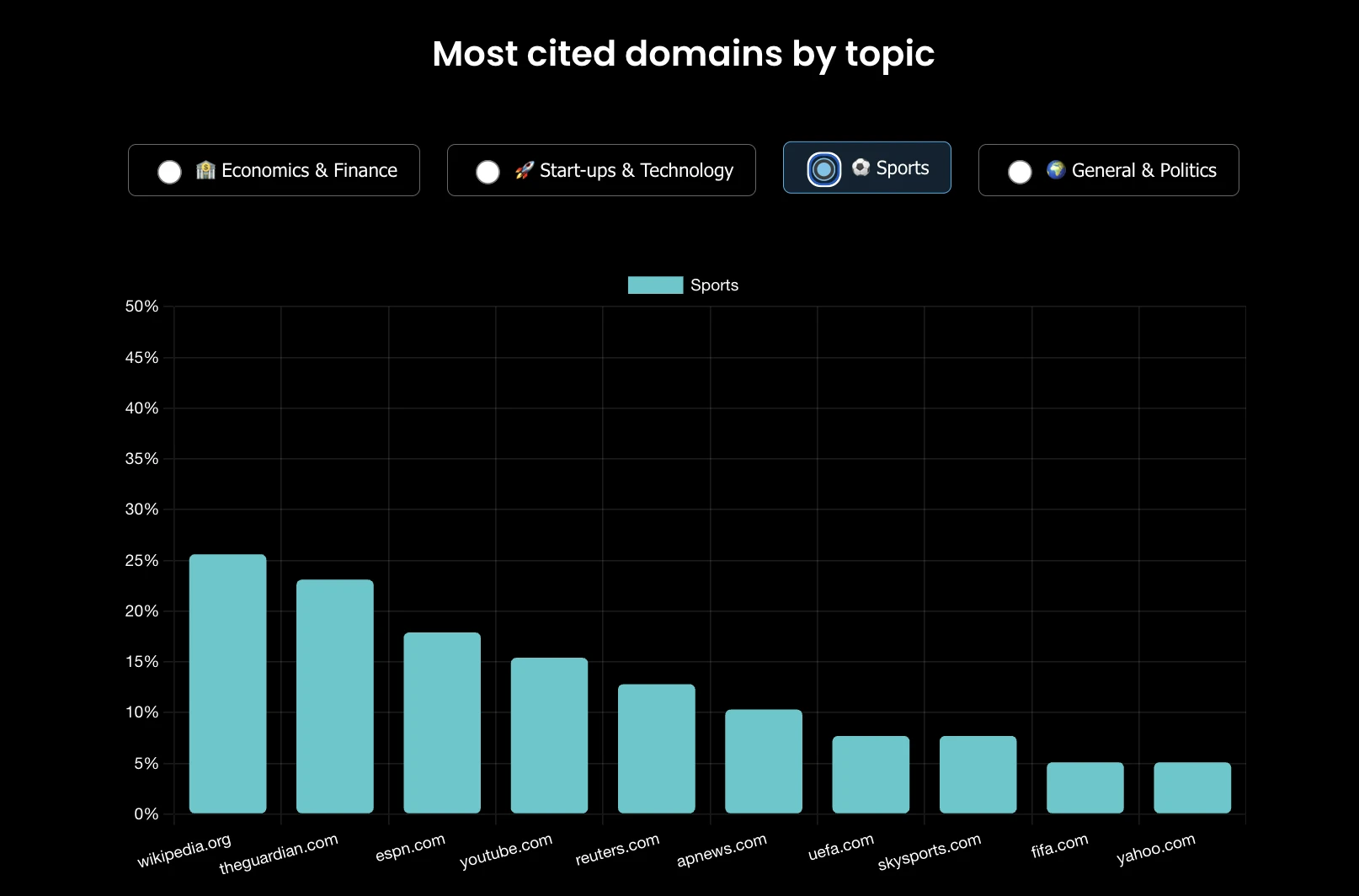Image resolution: width=1359 pixels, height=896 pixels.
Task: Click the soccer ball emoji icon
Action: (x=861, y=168)
